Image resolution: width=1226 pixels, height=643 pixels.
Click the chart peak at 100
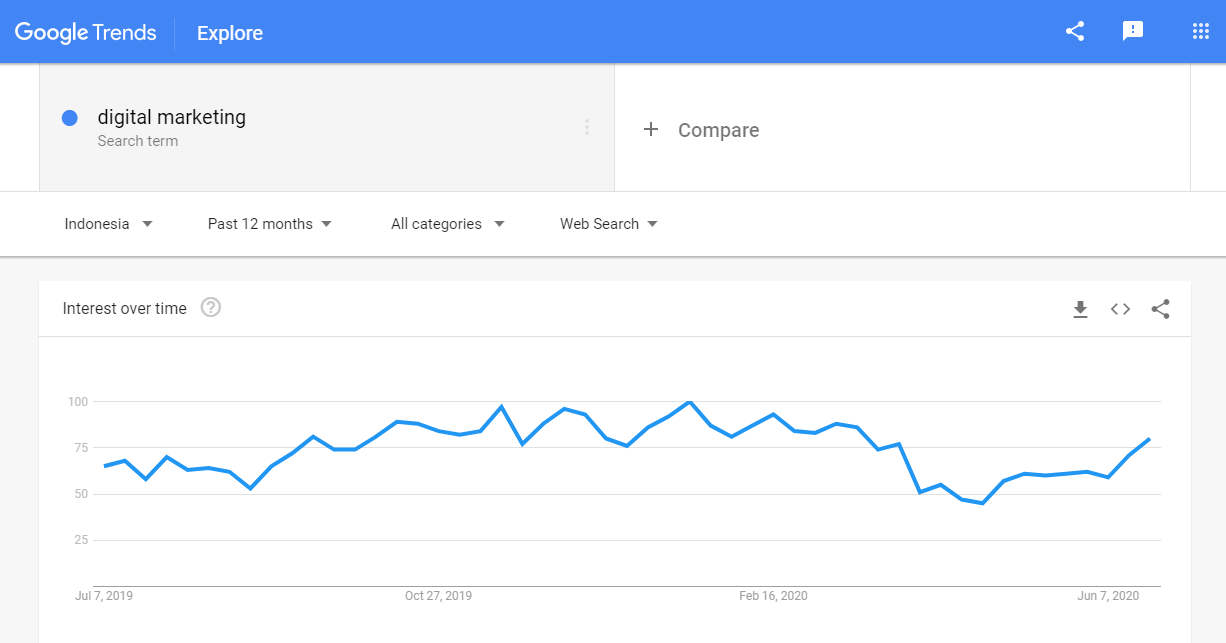pyautogui.click(x=689, y=402)
